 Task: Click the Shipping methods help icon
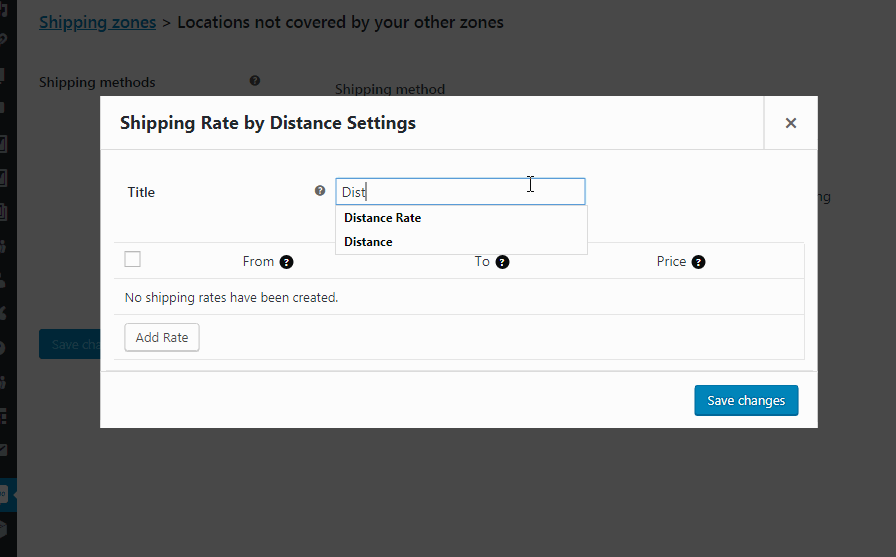(255, 81)
